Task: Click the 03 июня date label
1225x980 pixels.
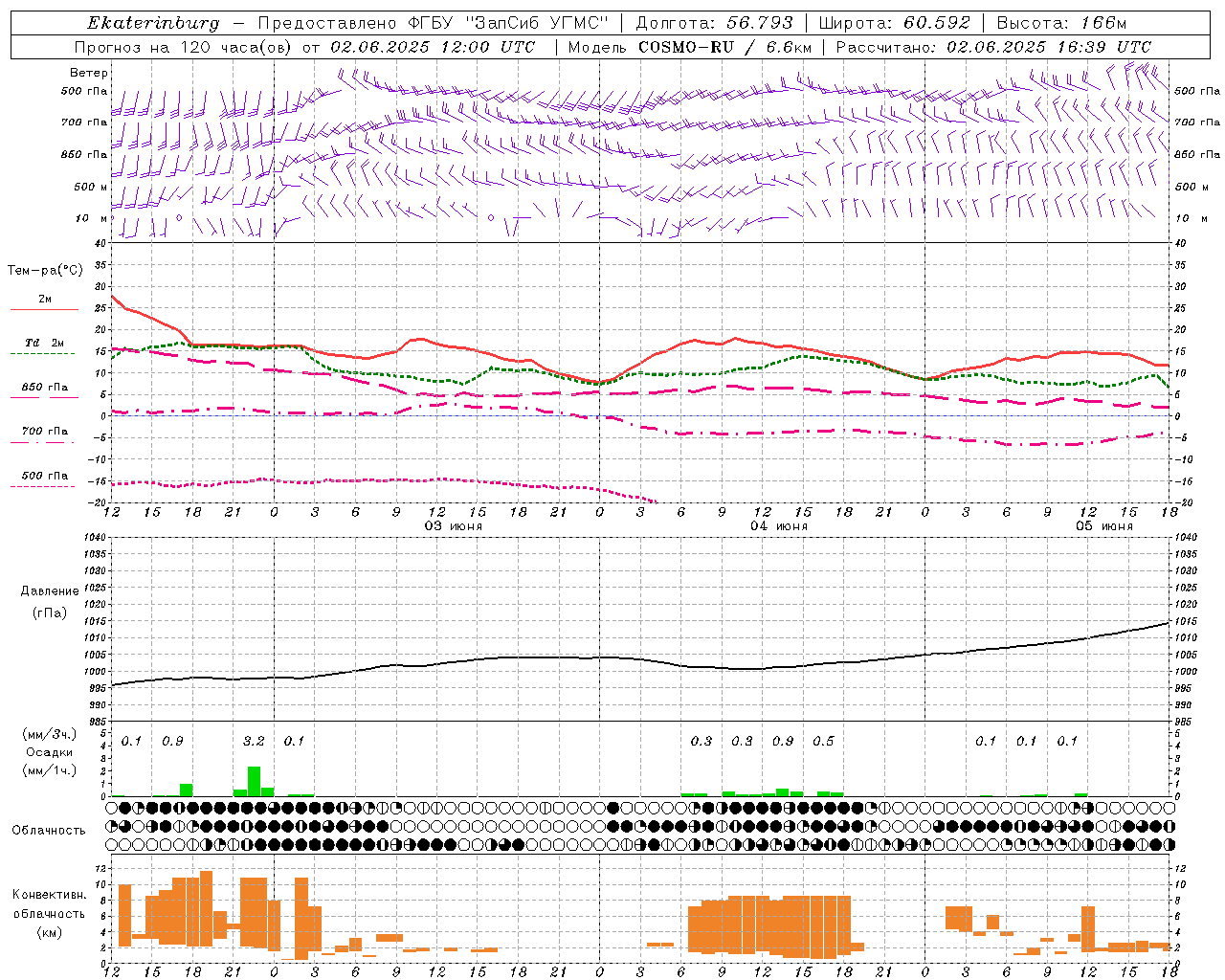Action: 453,526
